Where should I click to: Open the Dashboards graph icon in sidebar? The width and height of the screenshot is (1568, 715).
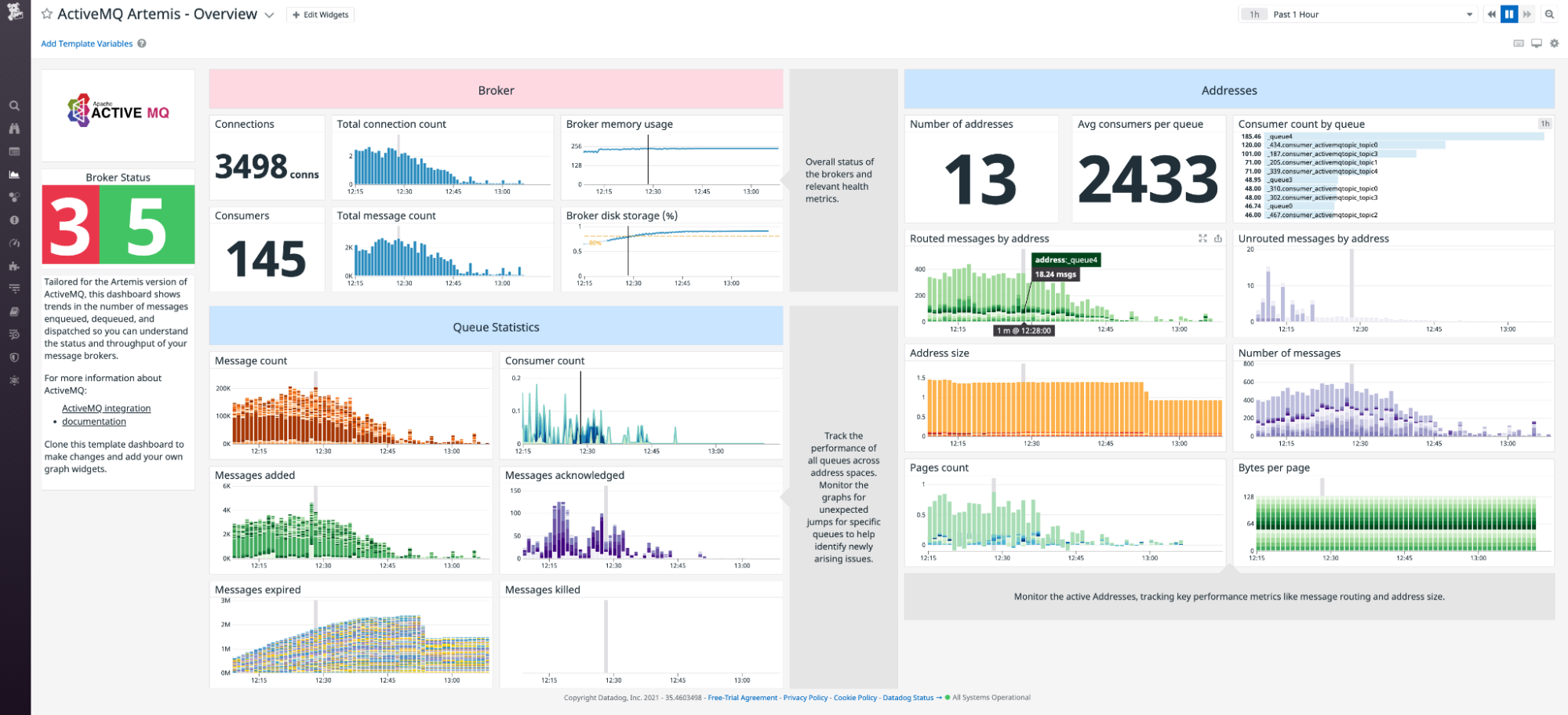14,174
